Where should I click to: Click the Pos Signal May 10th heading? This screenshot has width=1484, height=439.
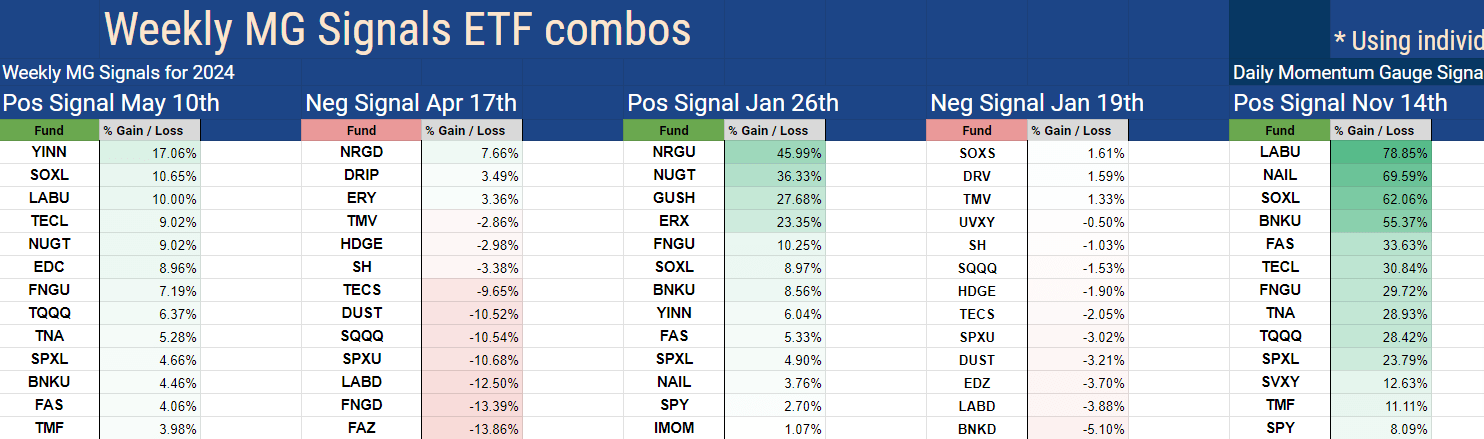(x=111, y=103)
